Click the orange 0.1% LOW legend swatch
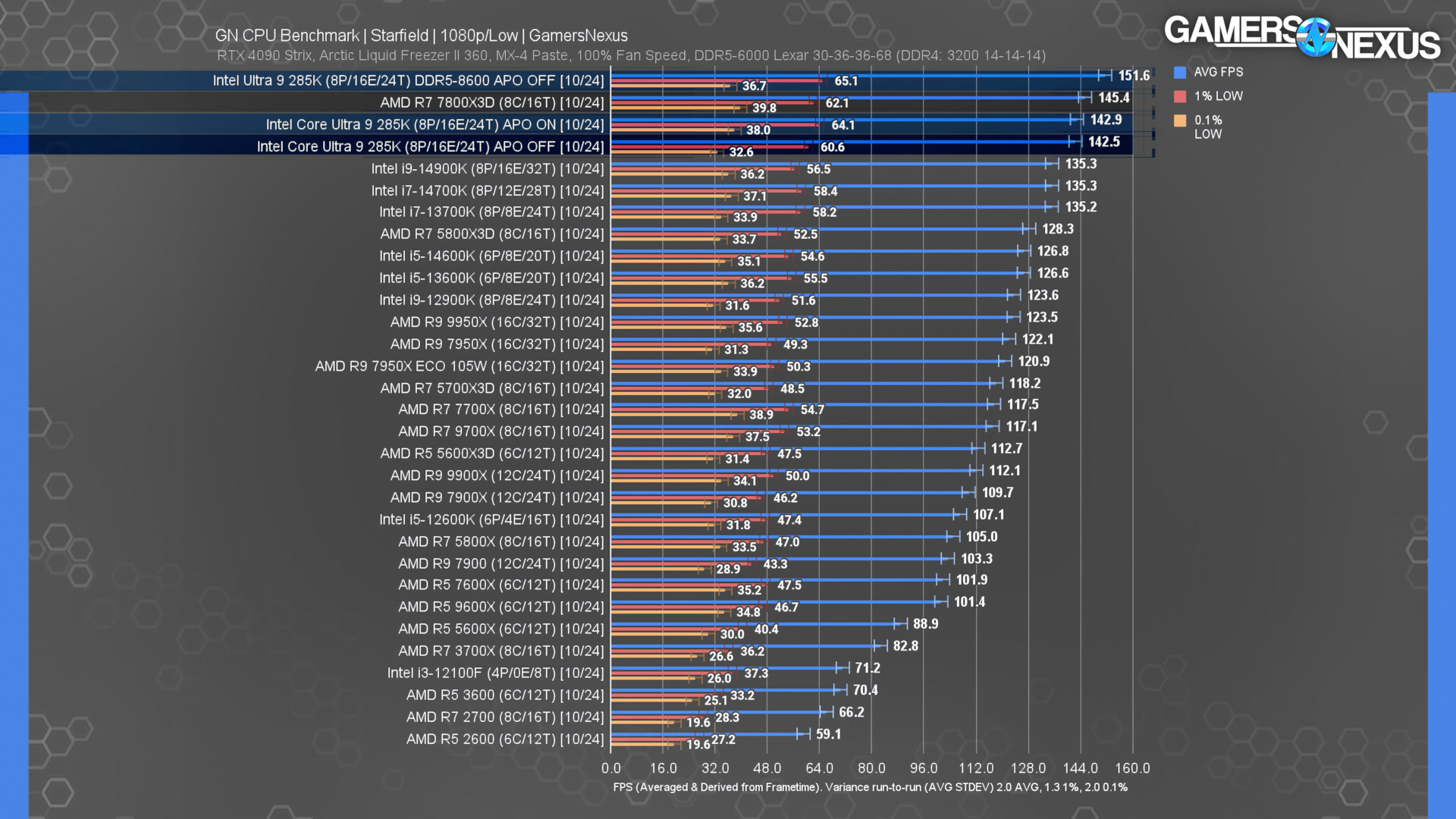The image size is (1456, 819). 1180,121
